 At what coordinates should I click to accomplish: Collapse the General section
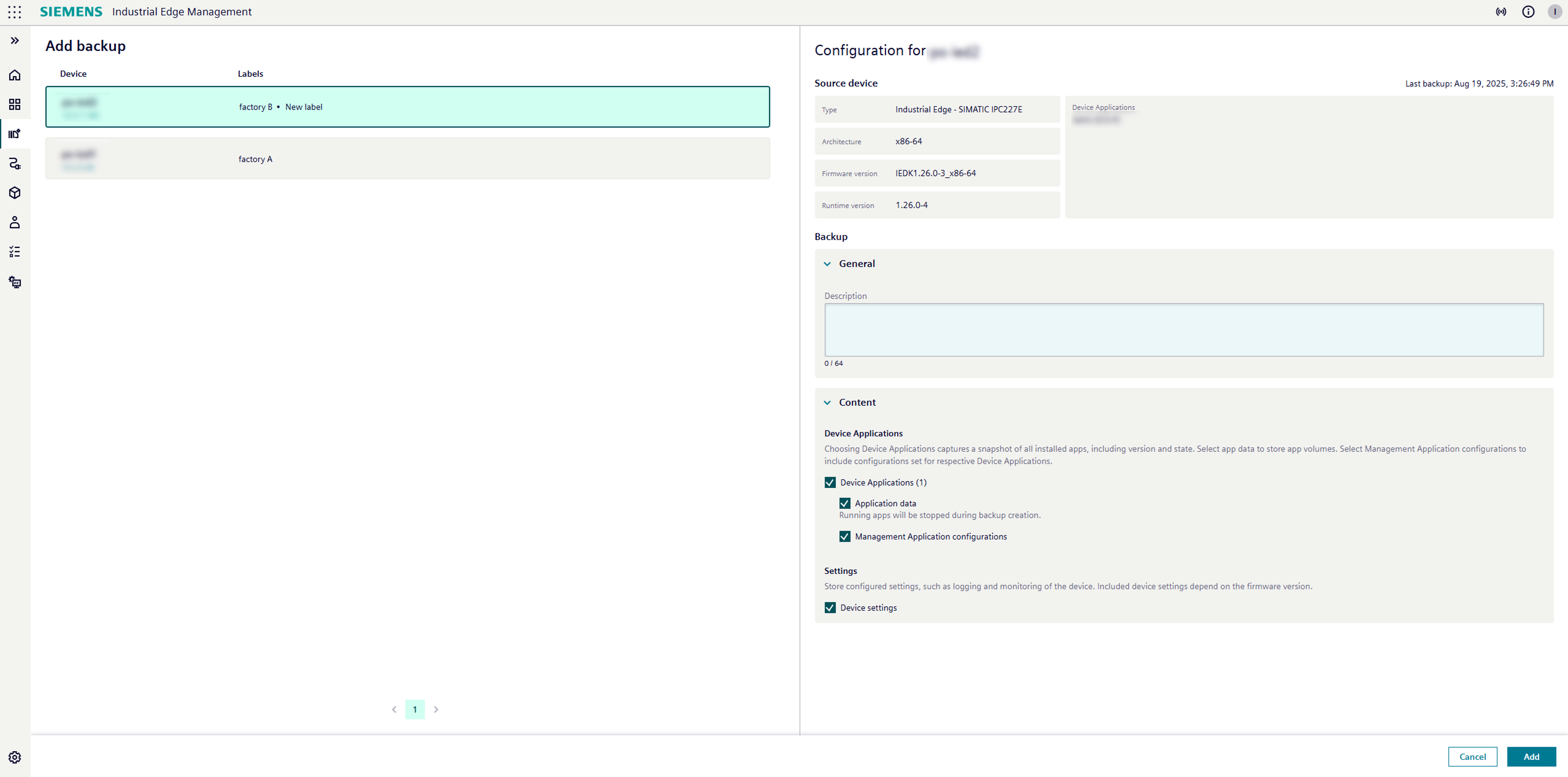click(x=827, y=264)
